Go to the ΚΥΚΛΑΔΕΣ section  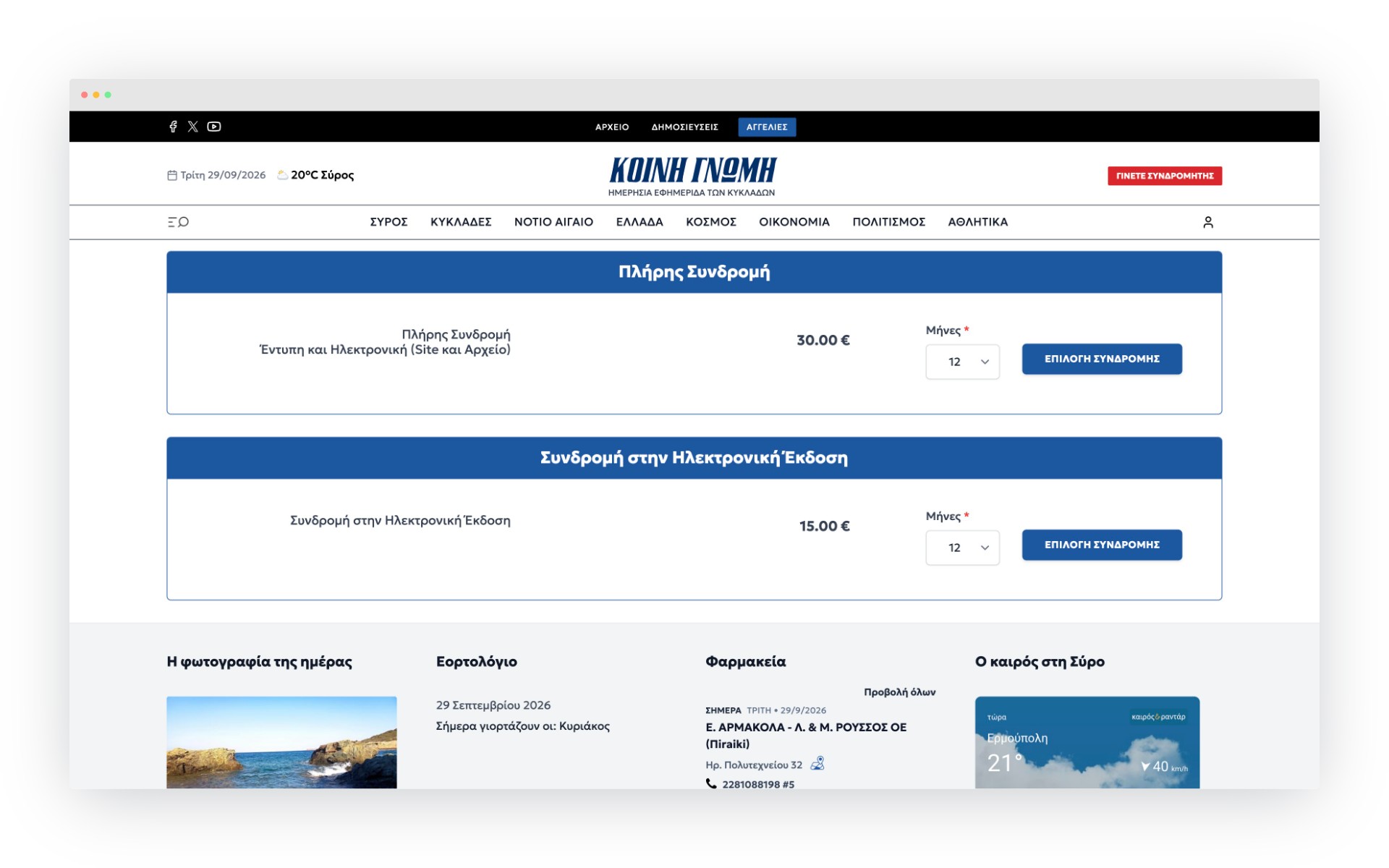(461, 222)
